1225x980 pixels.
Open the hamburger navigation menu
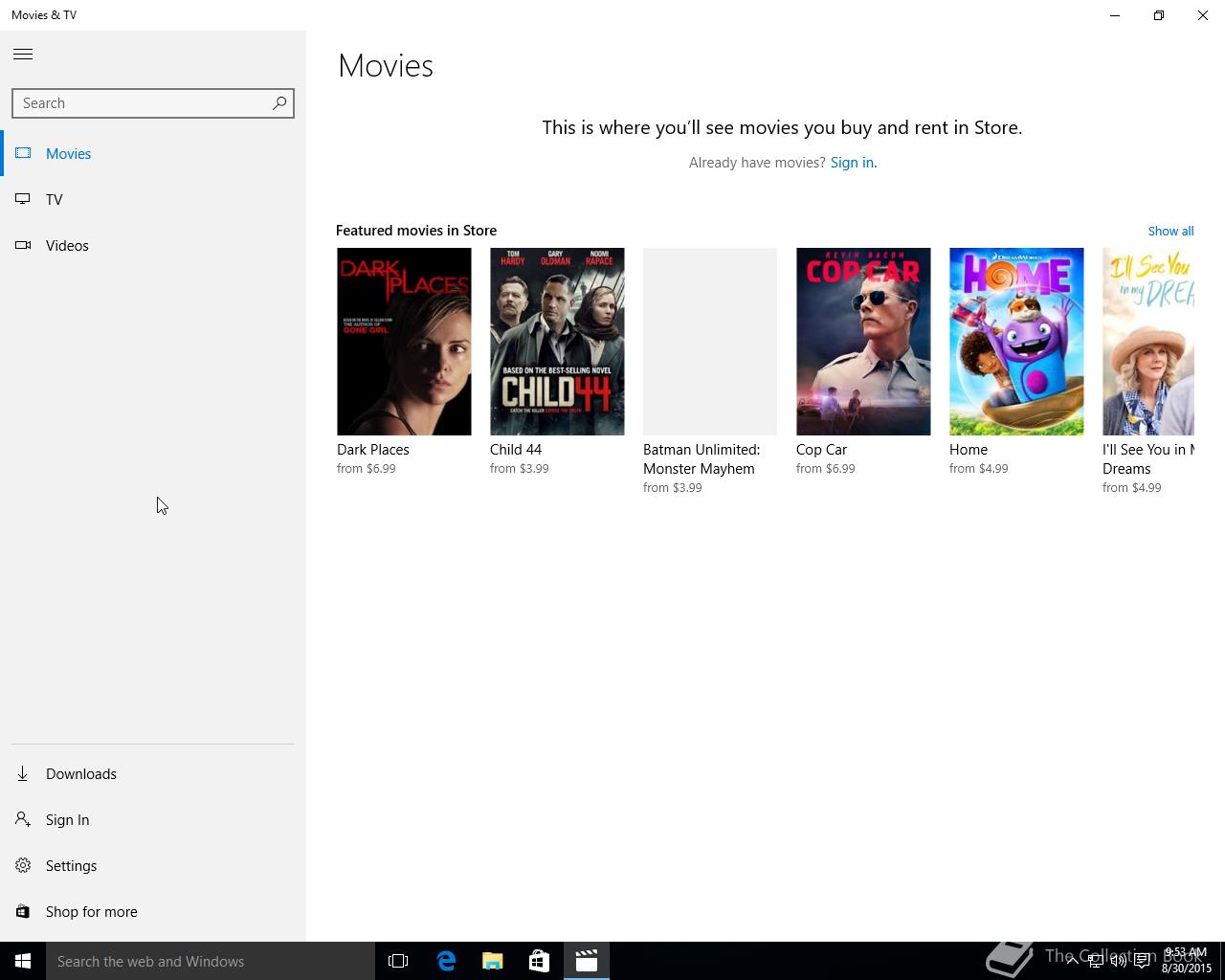(x=23, y=55)
